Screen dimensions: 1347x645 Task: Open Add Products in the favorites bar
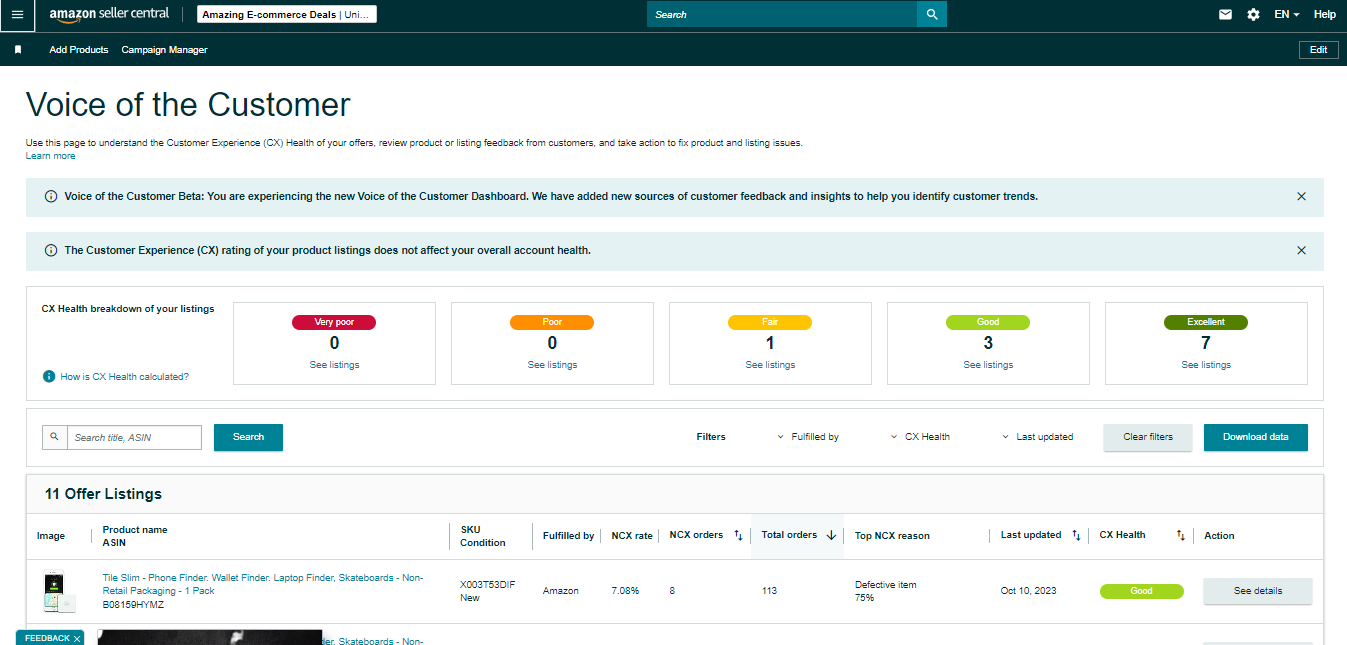(79, 50)
